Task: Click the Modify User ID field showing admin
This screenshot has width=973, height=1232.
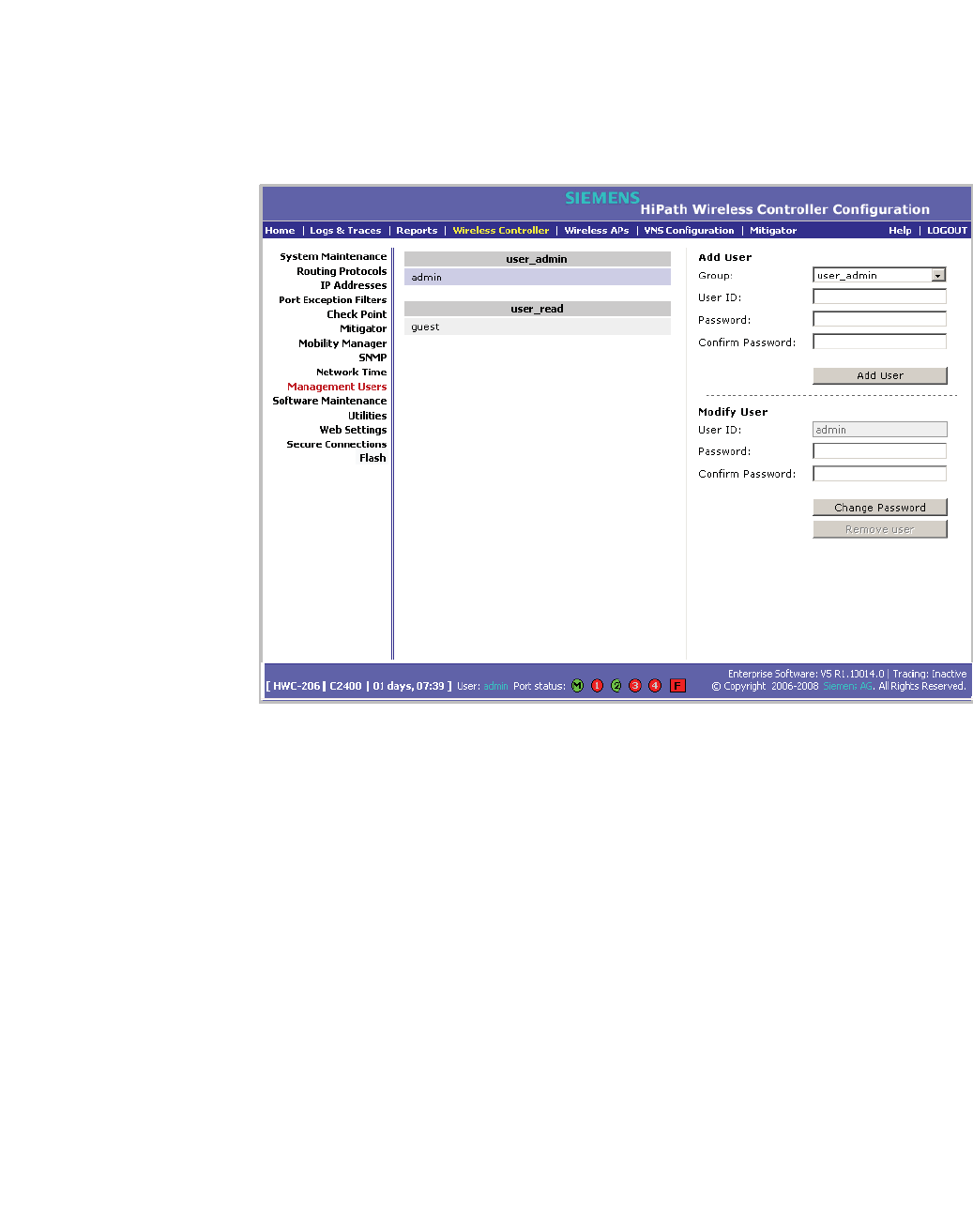Action: [880, 429]
